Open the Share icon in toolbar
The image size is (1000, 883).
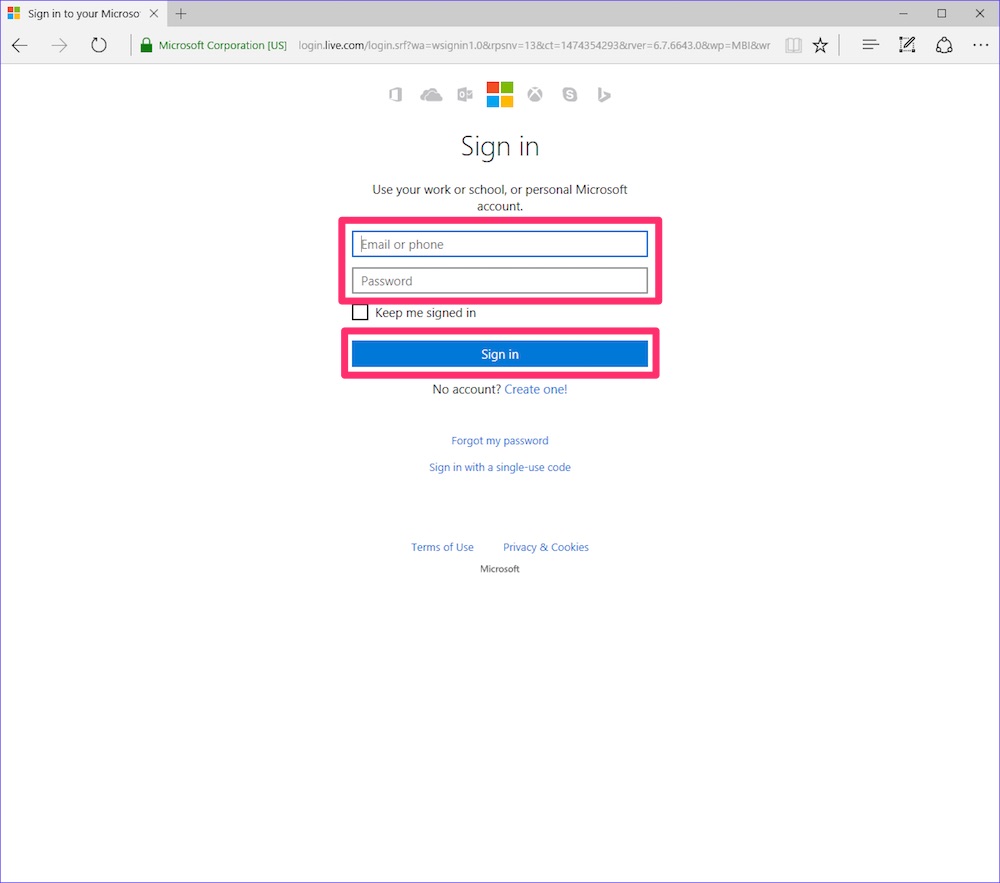pyautogui.click(x=944, y=45)
